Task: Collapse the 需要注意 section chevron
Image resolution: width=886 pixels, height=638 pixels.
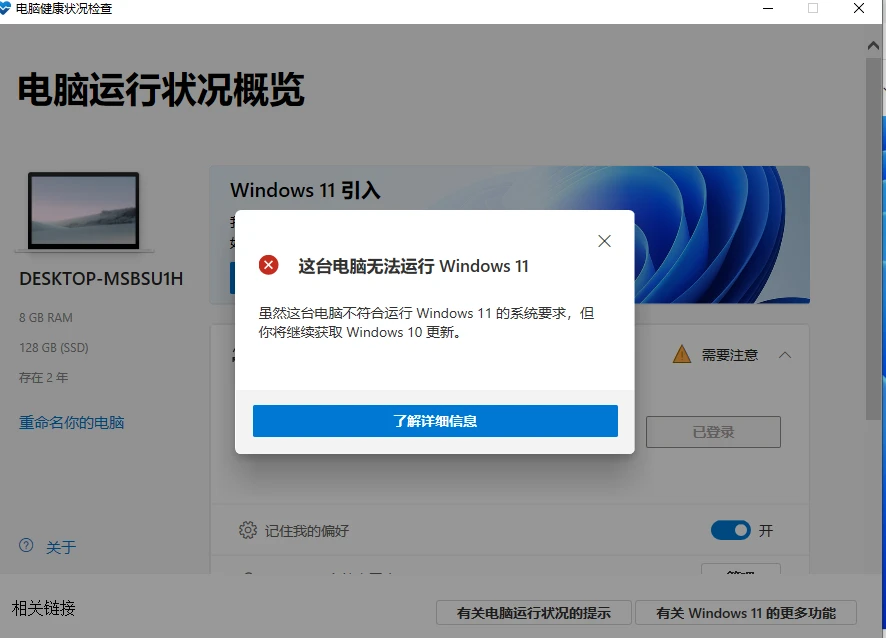Action: (785, 355)
